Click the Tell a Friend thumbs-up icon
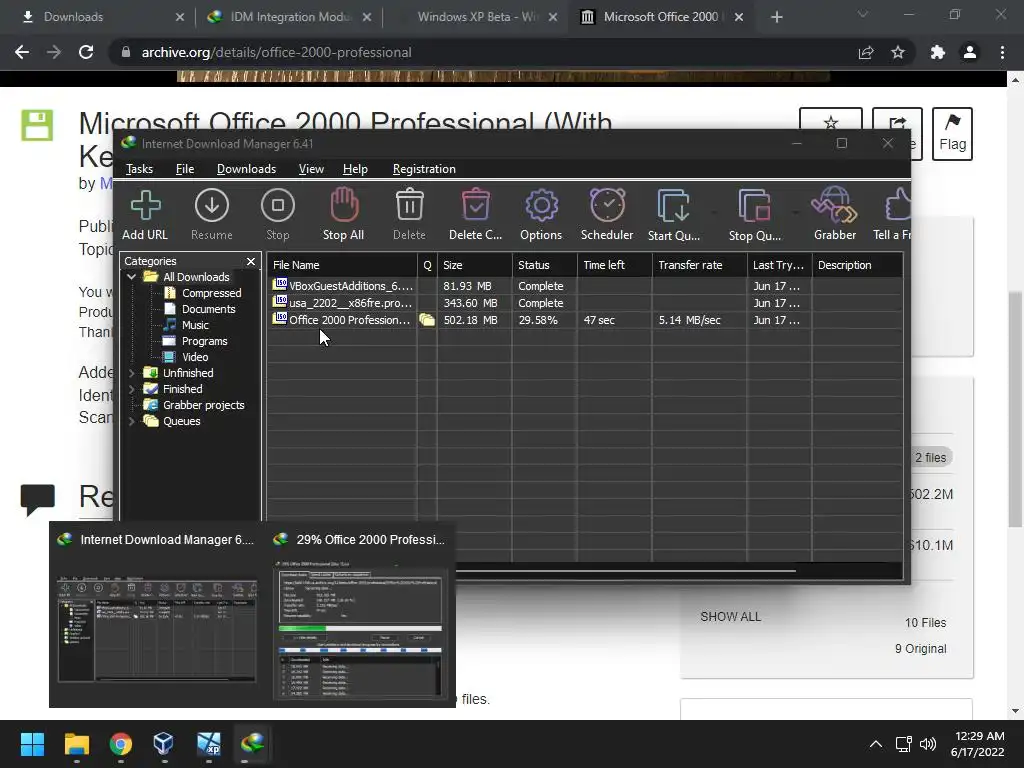1024x768 pixels. pos(898,205)
